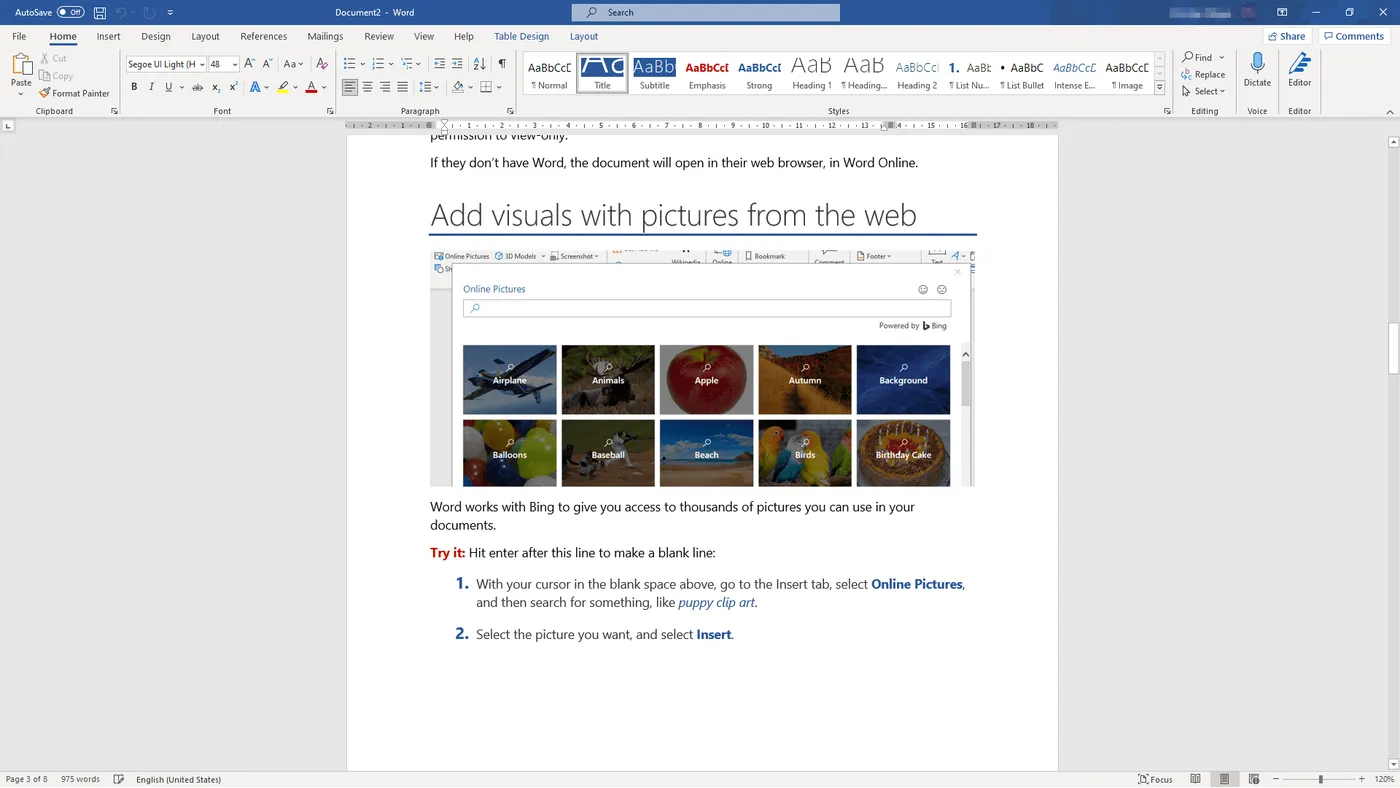Justify the paragraph text
1400x788 pixels.
402,87
